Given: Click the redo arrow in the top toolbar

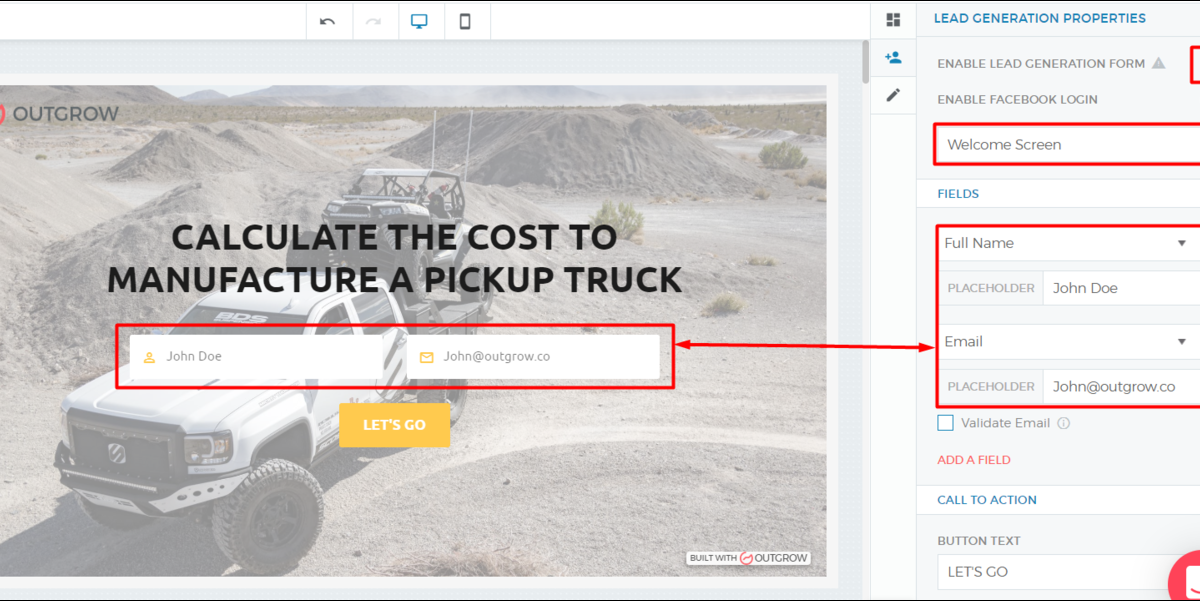Looking at the screenshot, I should click(x=374, y=22).
